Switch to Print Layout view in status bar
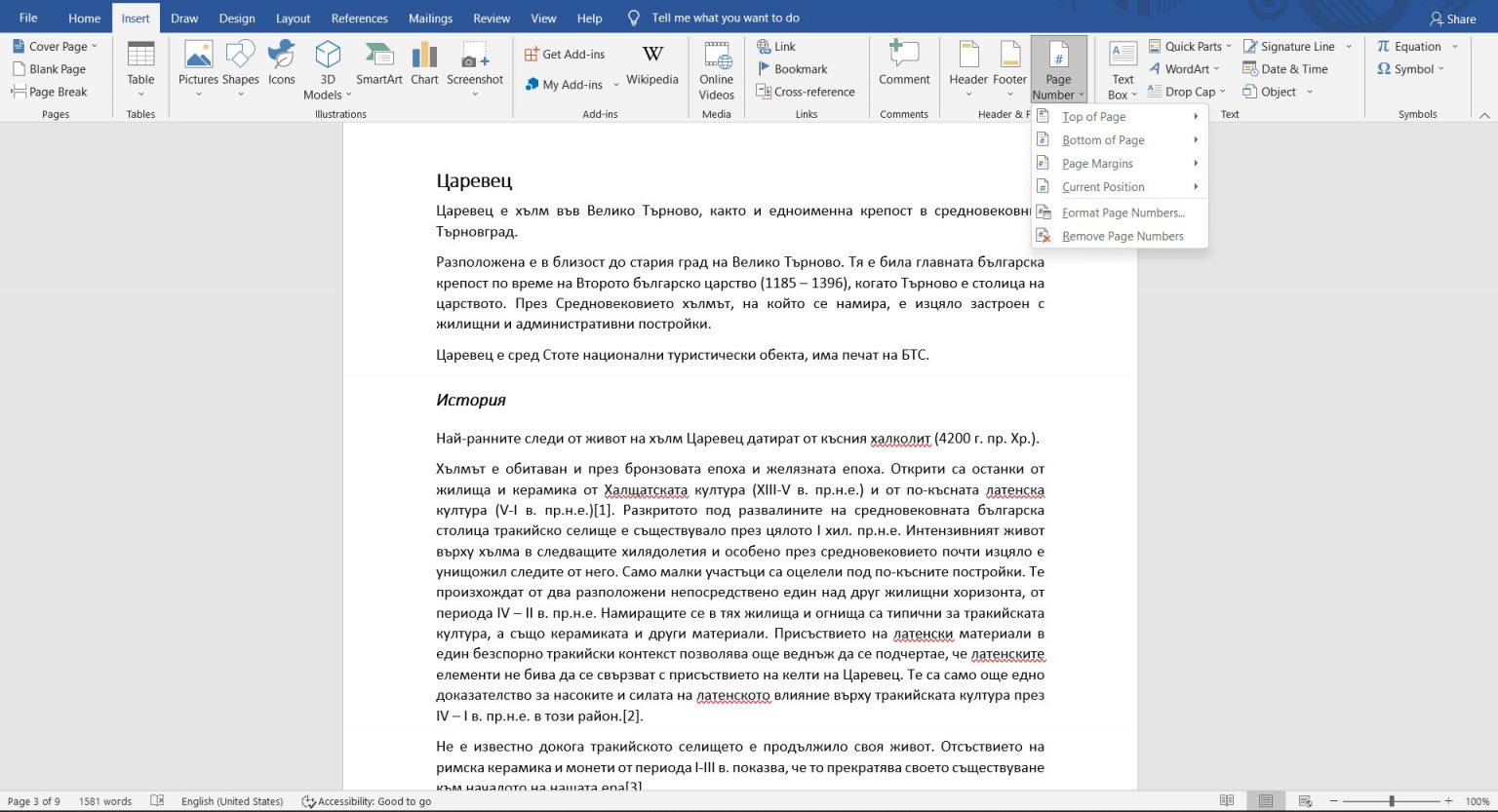 click(x=1265, y=801)
